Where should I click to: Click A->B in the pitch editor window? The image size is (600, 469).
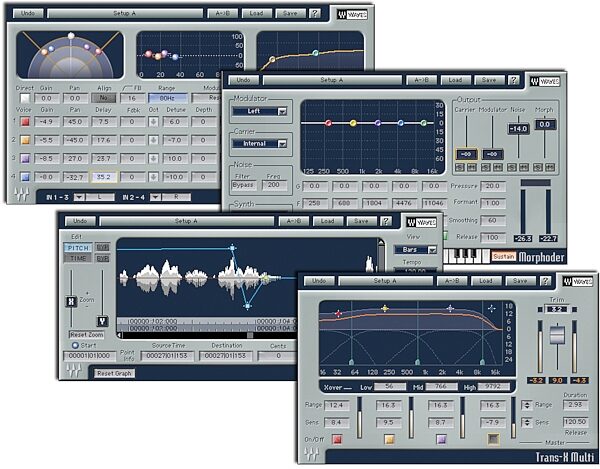coord(294,221)
